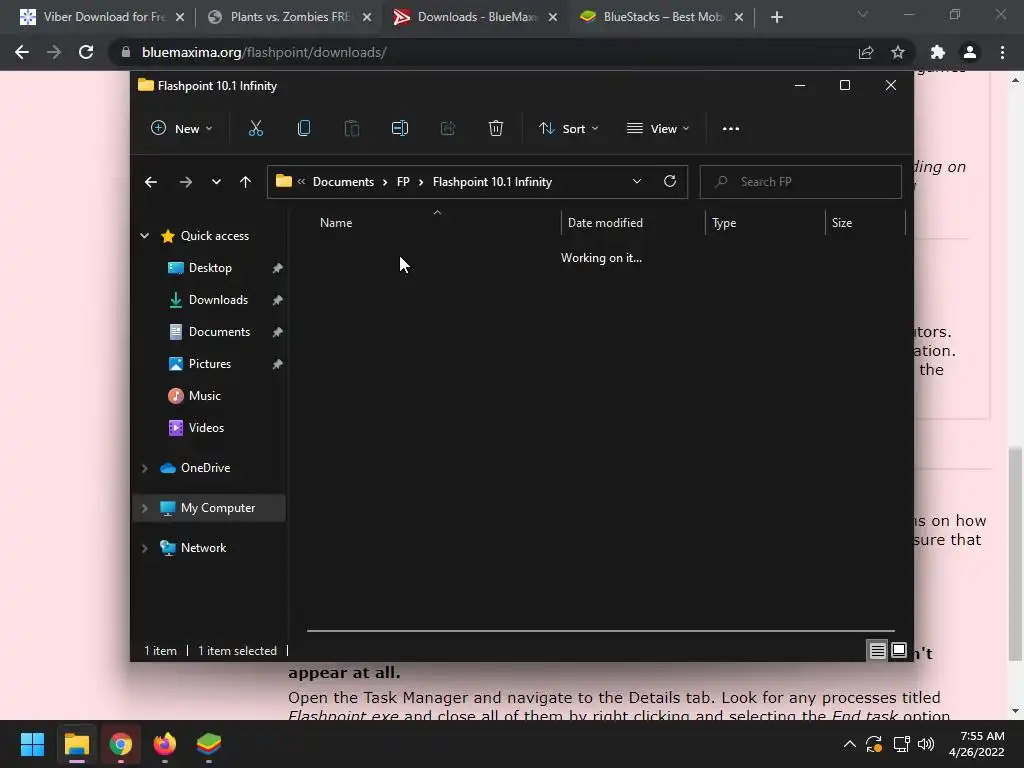Sort by Size column header
The height and width of the screenshot is (768, 1024).
pyautogui.click(x=865, y=223)
